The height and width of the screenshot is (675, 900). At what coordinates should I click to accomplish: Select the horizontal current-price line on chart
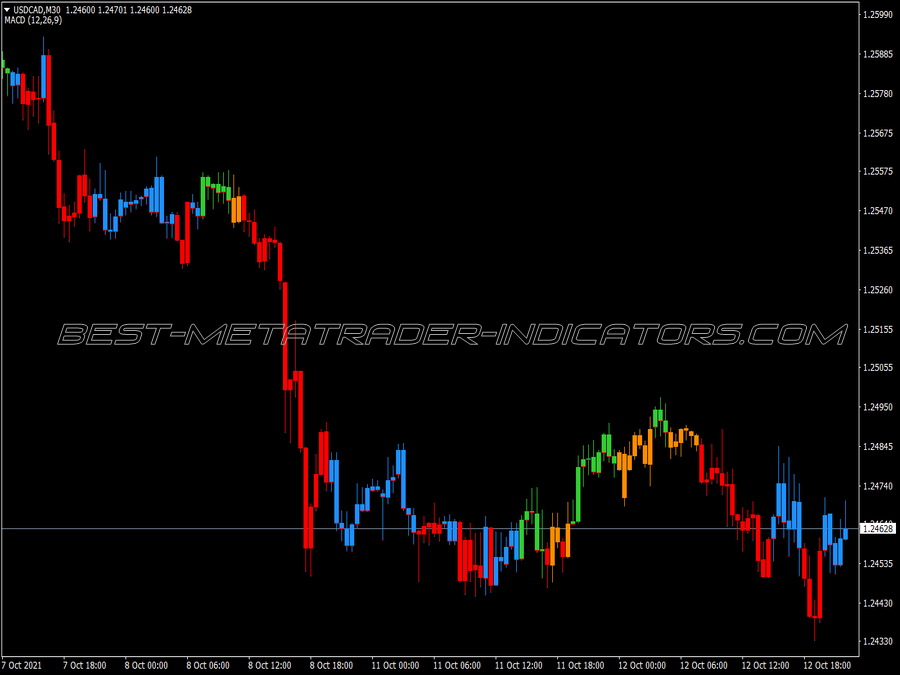tap(429, 529)
